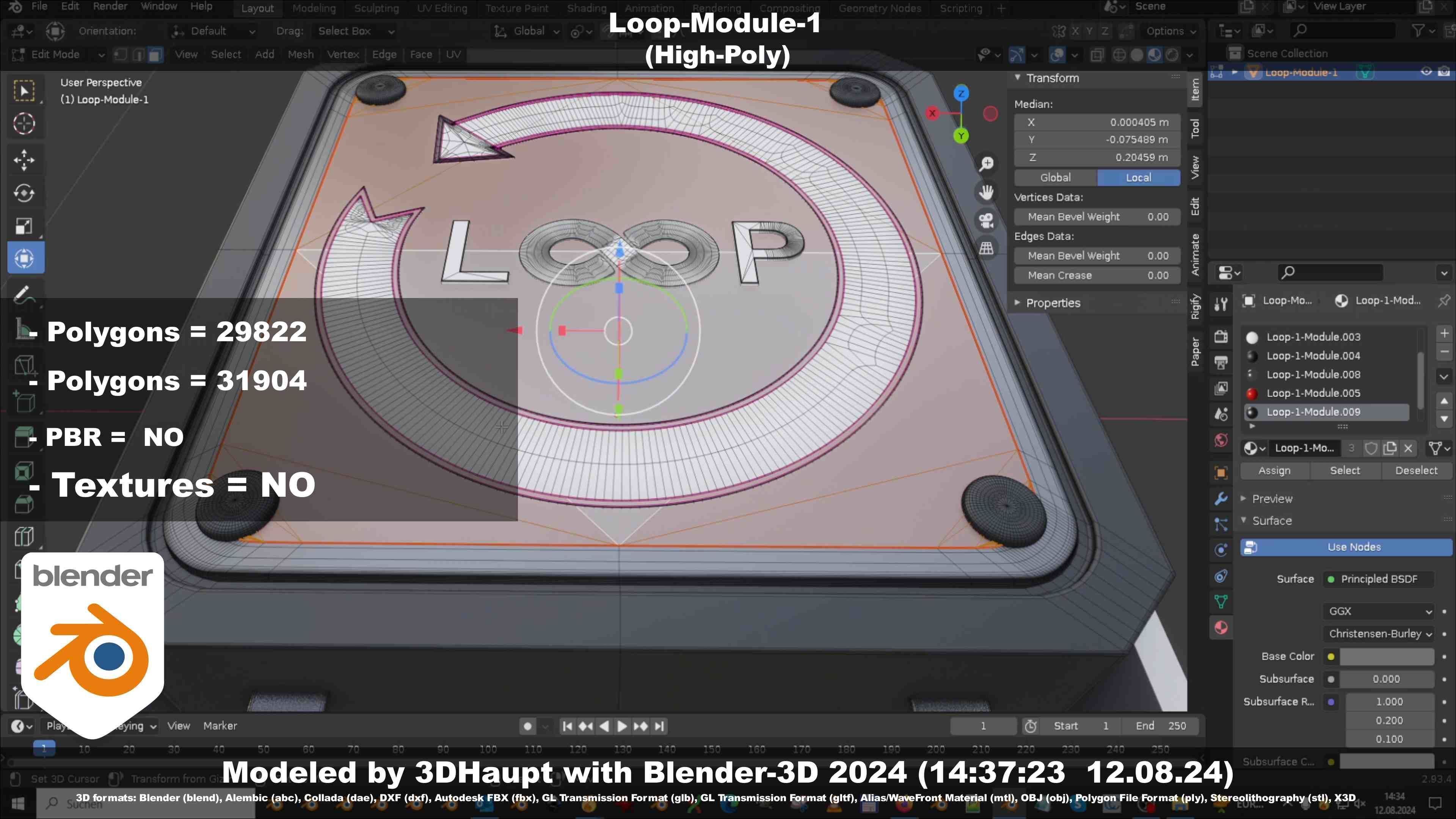The width and height of the screenshot is (1456, 819).
Task: Open Render properties tab icon
Action: point(1221,337)
